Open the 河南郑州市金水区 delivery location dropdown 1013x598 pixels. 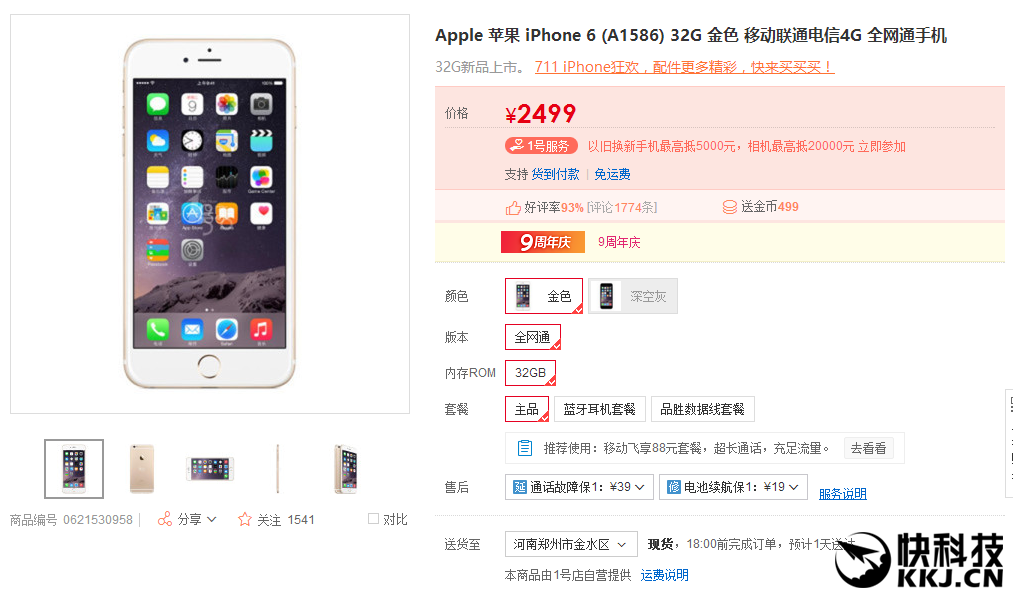tap(571, 544)
